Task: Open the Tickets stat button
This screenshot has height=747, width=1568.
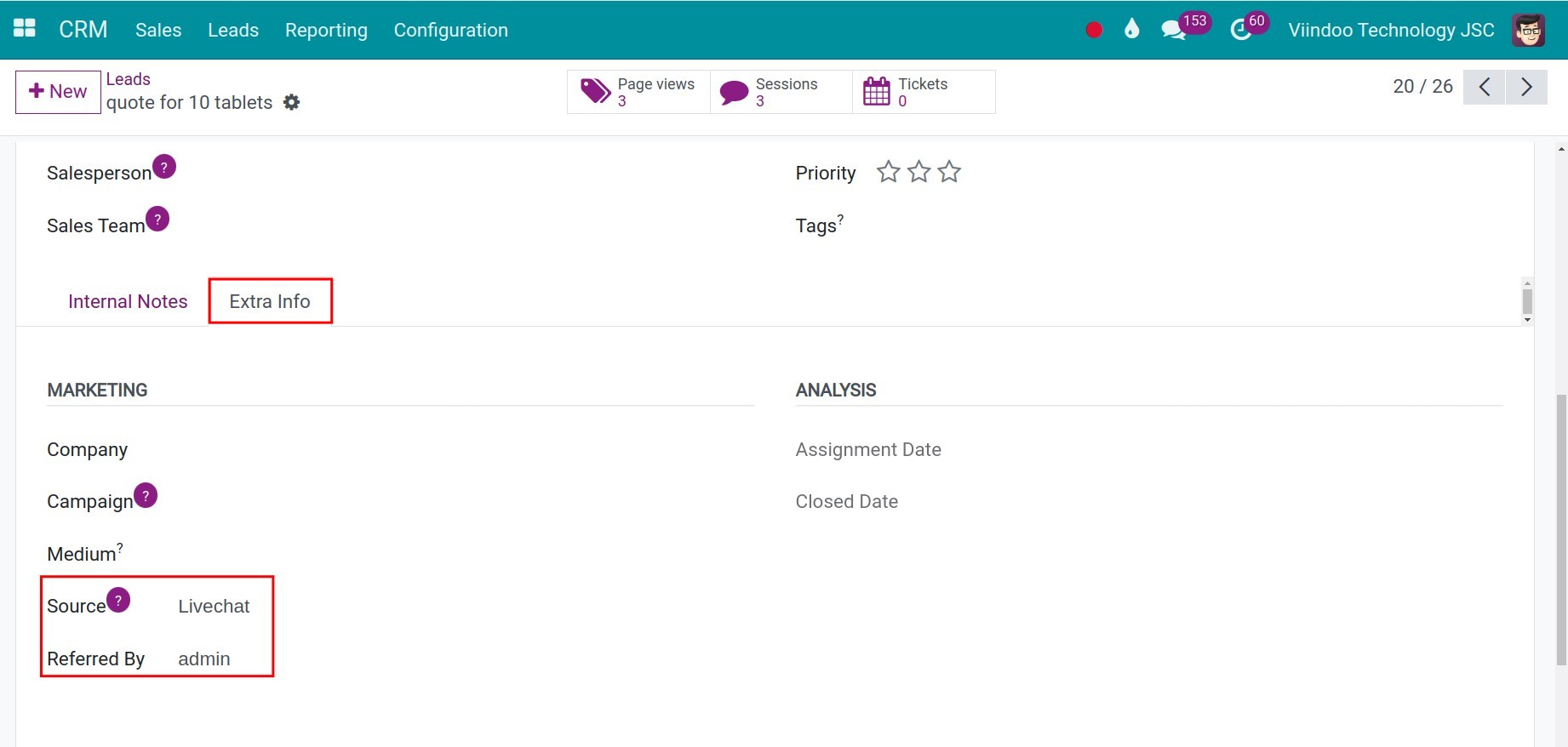Action: (924, 92)
